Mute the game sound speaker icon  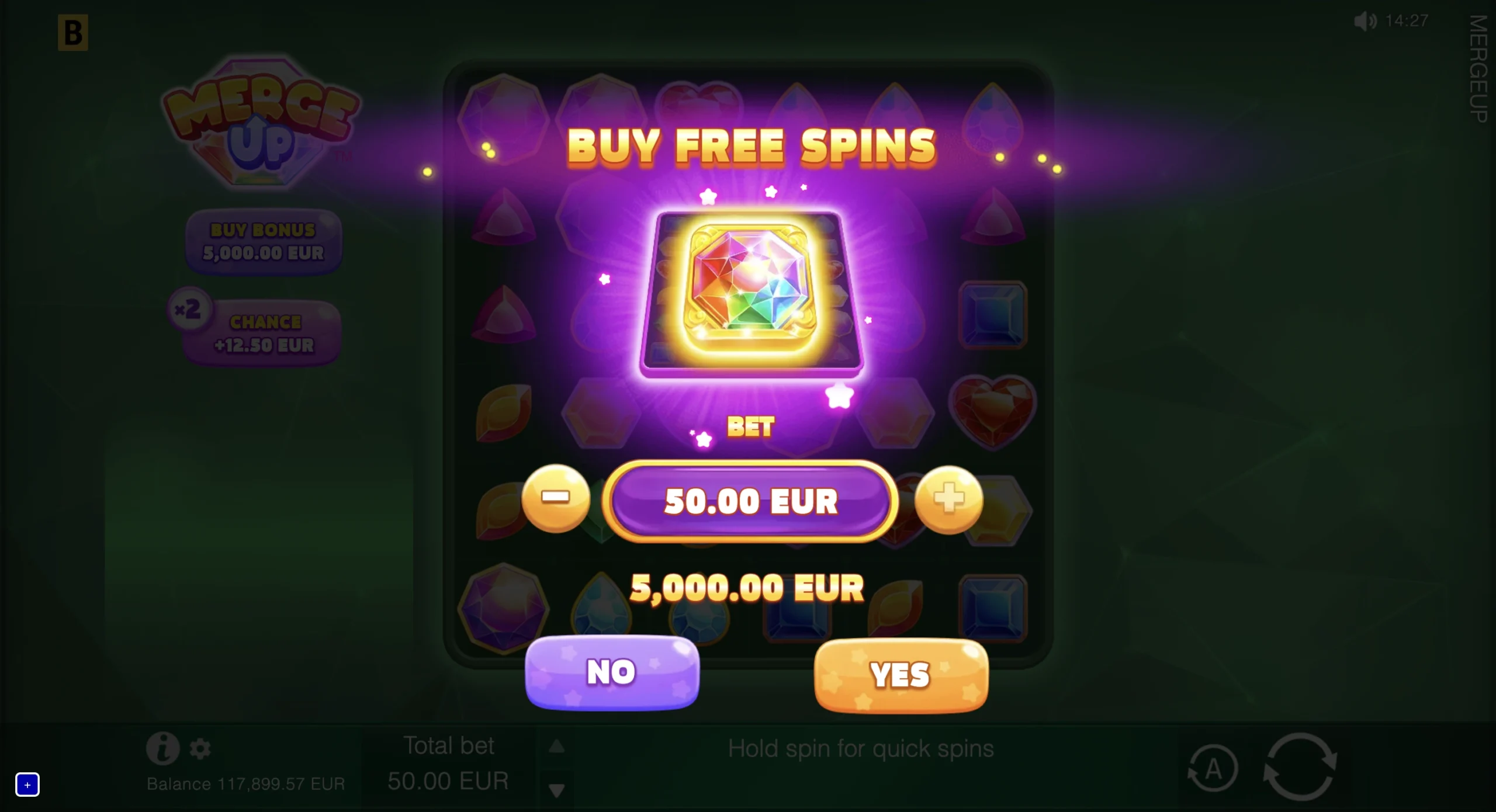point(1365,22)
